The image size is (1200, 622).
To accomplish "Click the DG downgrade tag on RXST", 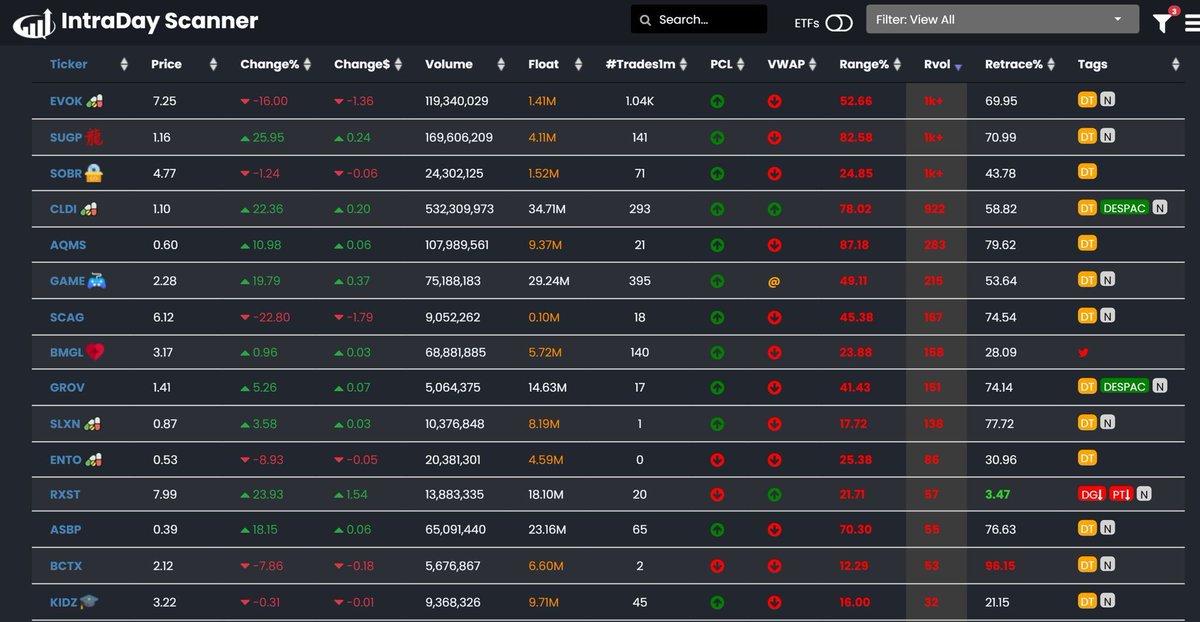I will coord(1091,494).
